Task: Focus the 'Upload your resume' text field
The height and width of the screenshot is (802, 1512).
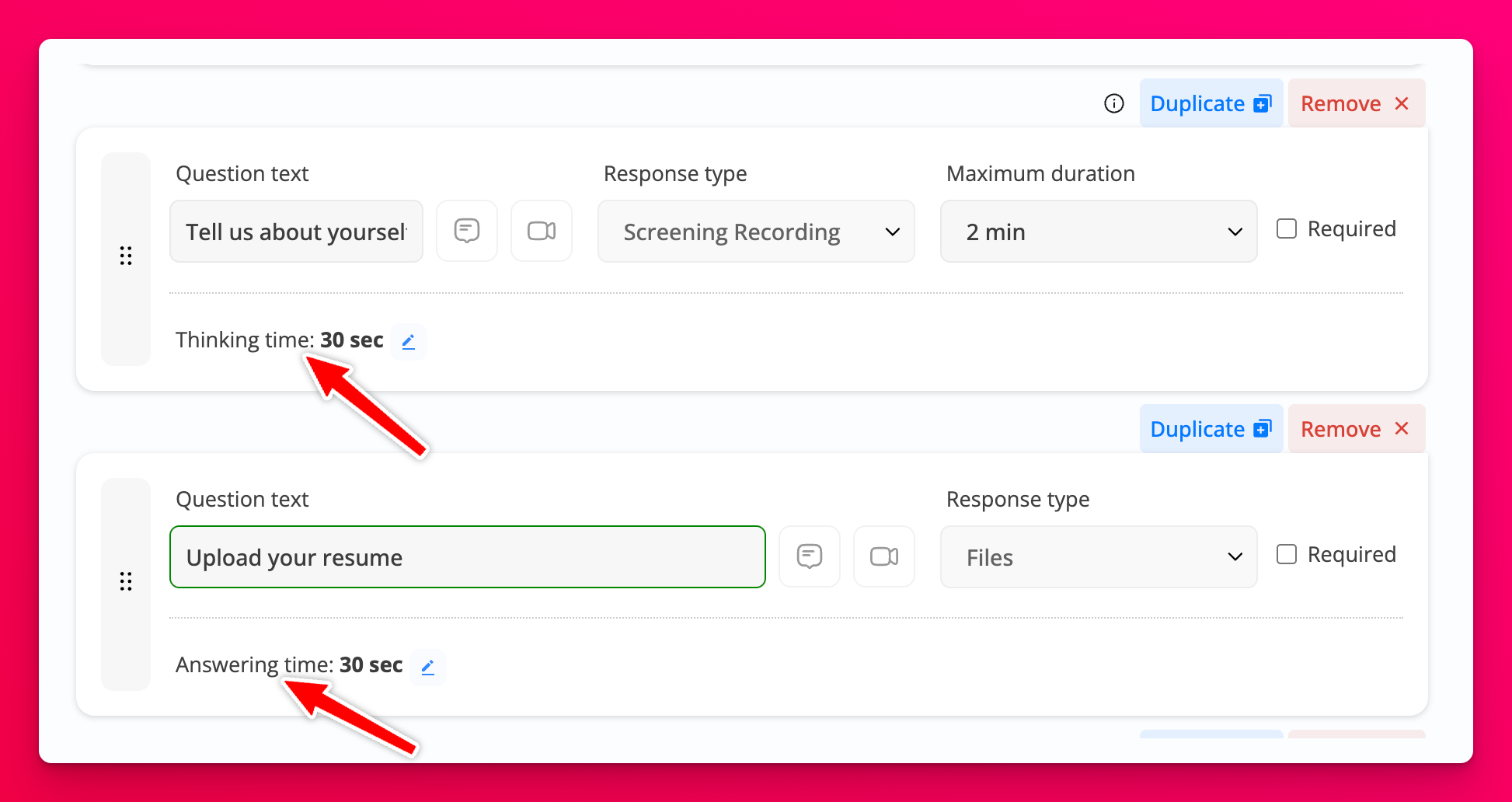Action: tap(467, 557)
